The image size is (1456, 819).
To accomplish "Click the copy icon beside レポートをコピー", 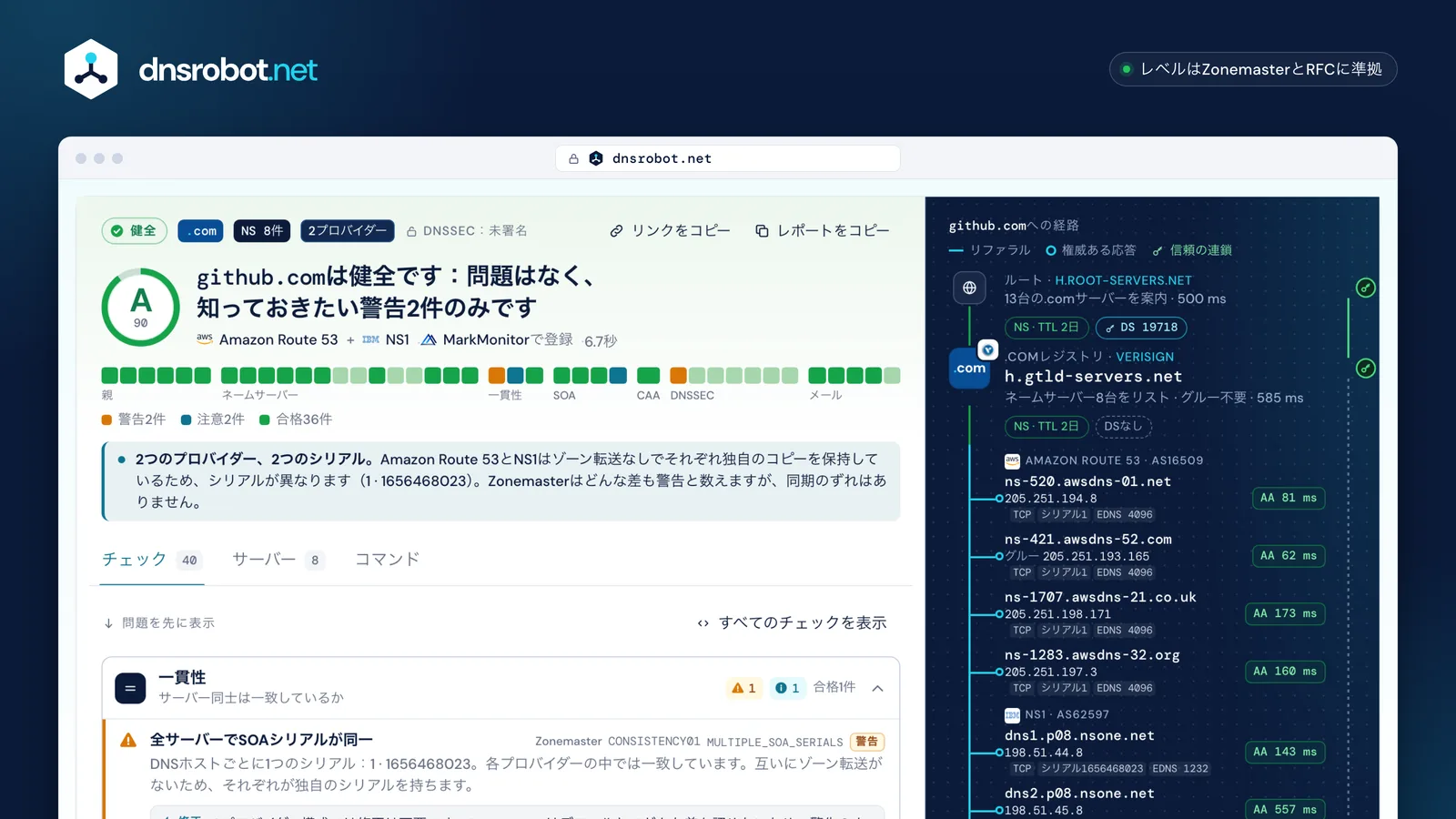I will [x=762, y=231].
